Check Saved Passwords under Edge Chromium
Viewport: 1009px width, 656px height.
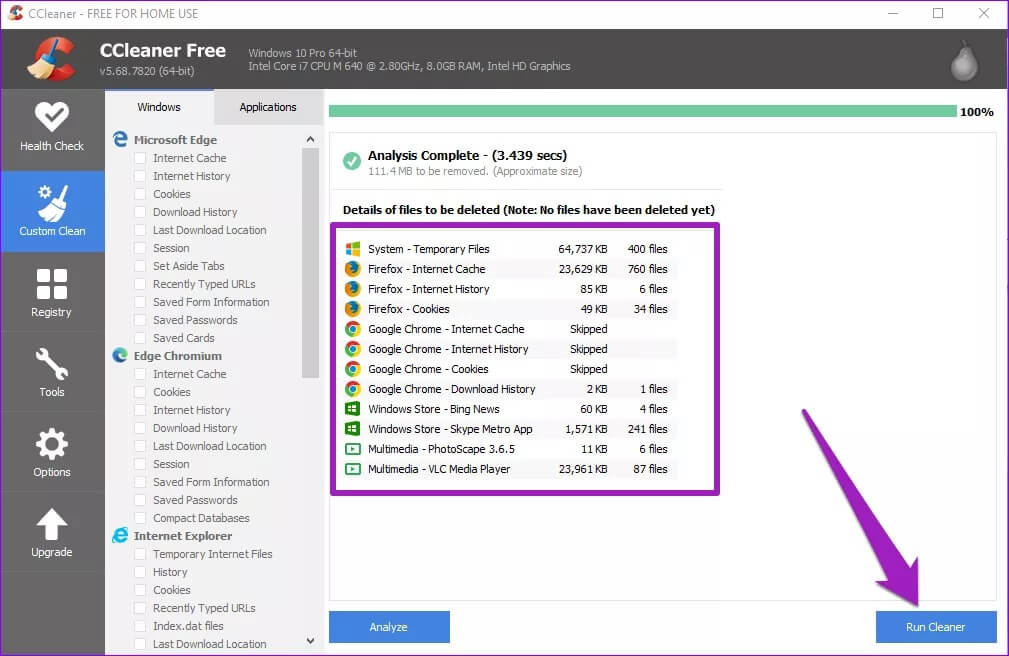tap(140, 500)
